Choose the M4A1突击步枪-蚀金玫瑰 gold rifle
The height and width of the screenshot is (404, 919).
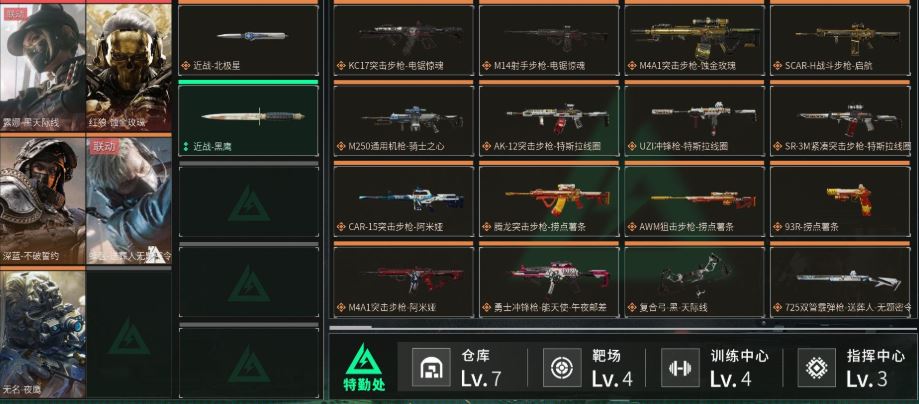695,40
